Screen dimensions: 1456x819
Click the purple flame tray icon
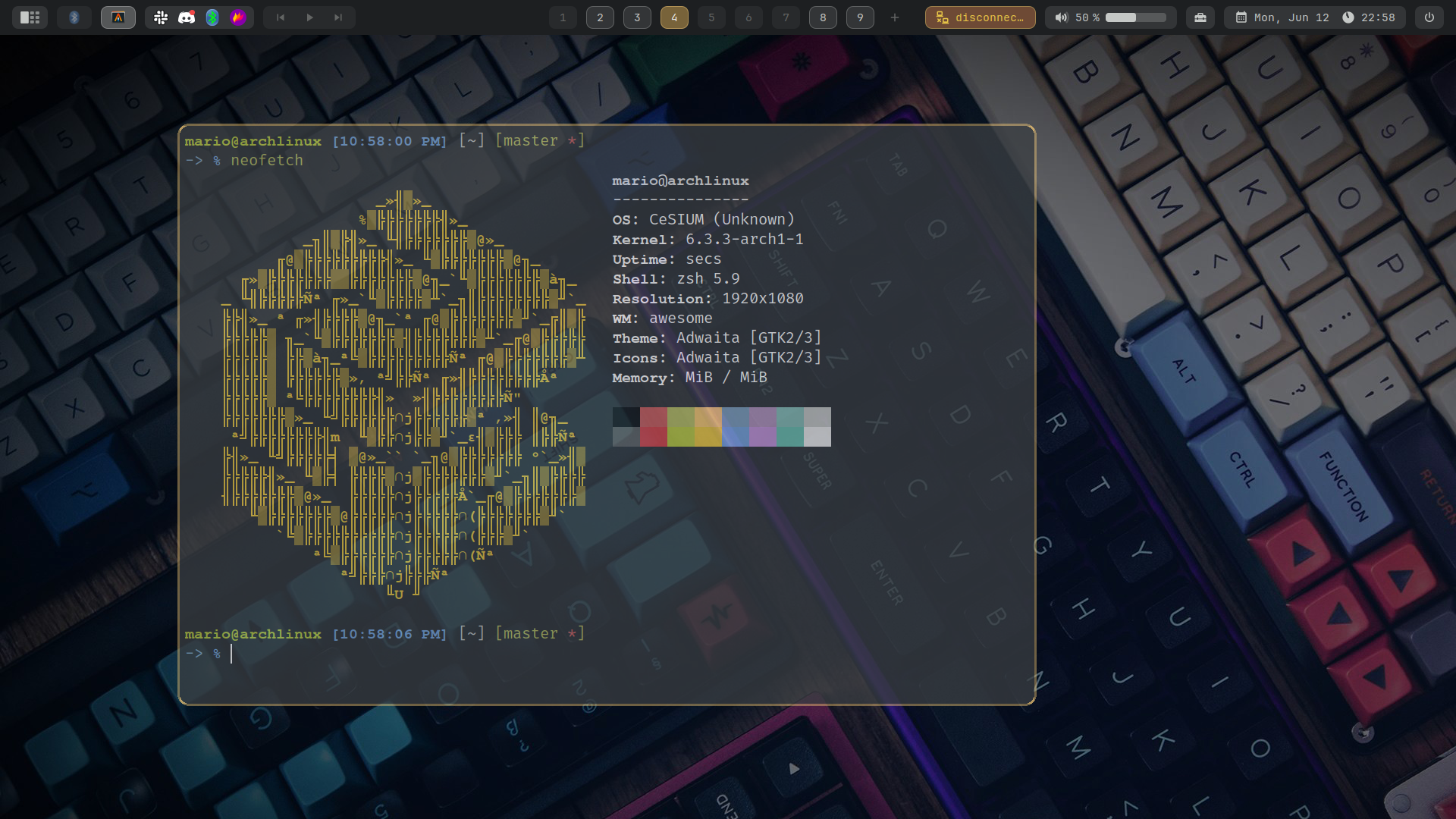[x=238, y=17]
